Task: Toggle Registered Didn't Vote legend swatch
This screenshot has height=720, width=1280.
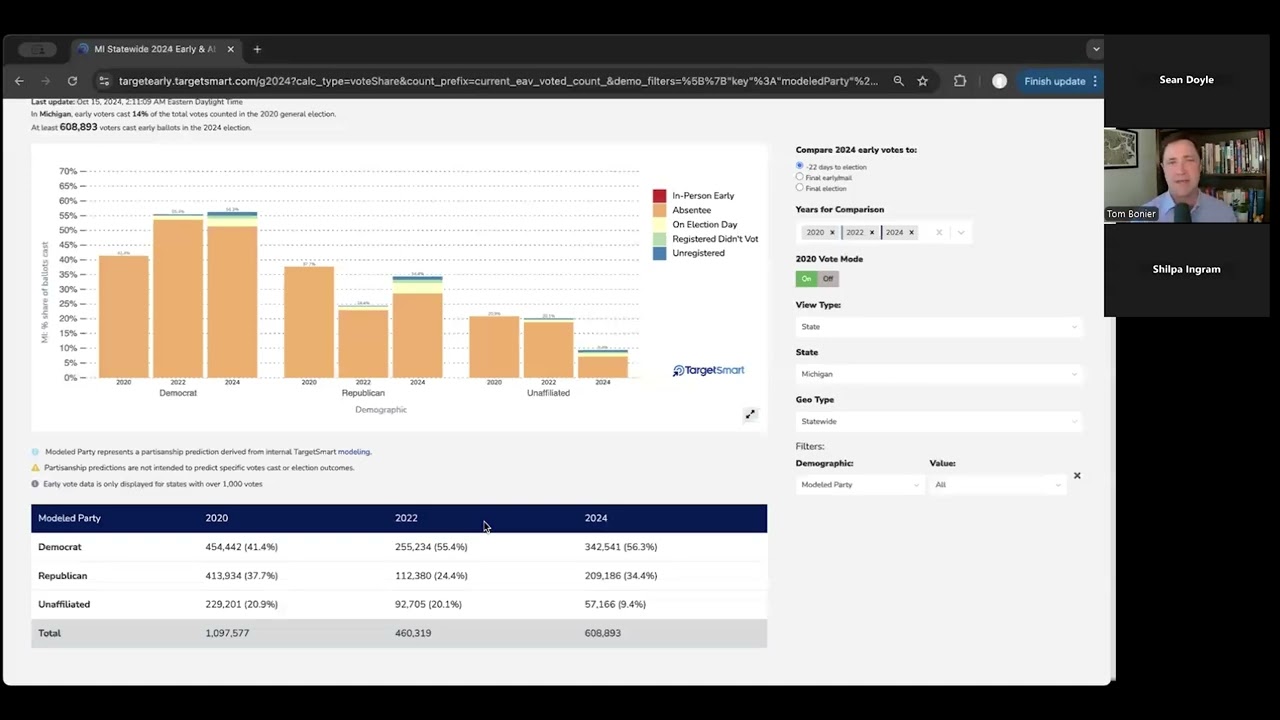Action: tap(660, 239)
